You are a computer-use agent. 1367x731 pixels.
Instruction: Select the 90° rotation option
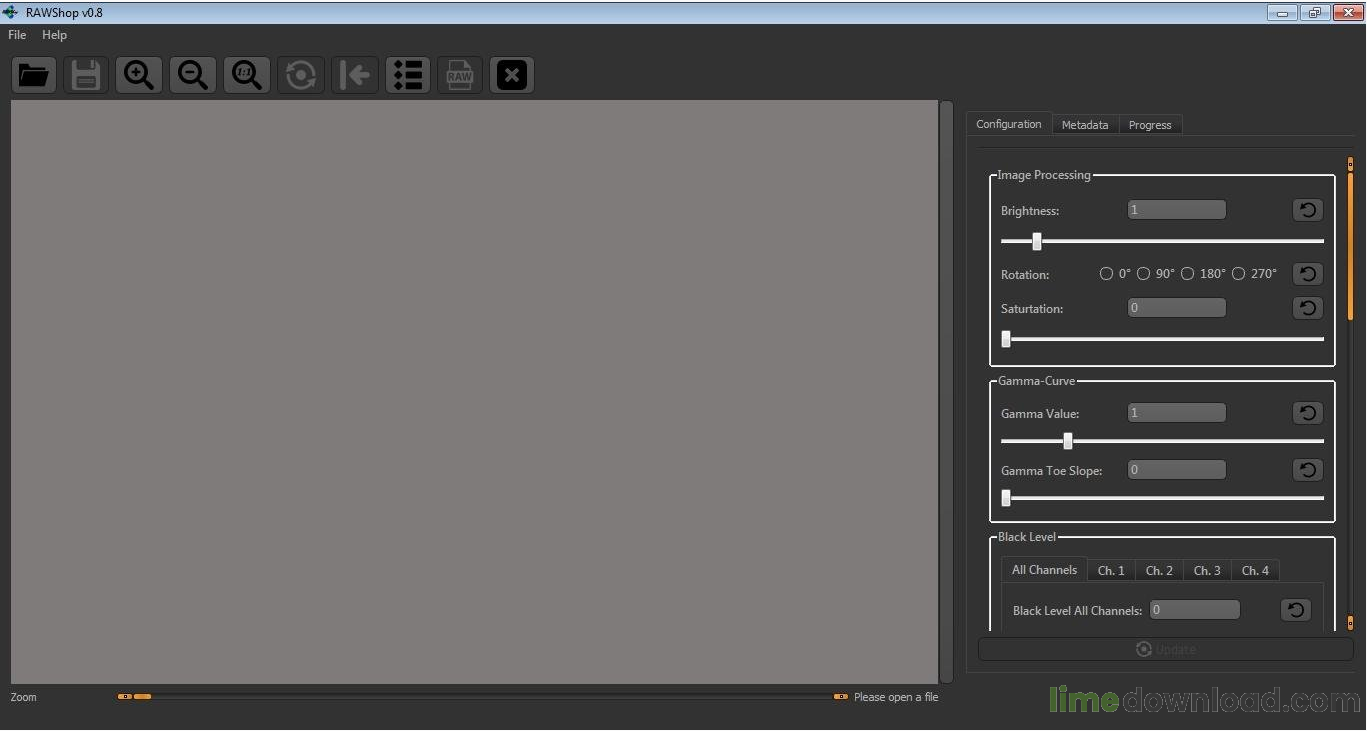(x=1143, y=274)
